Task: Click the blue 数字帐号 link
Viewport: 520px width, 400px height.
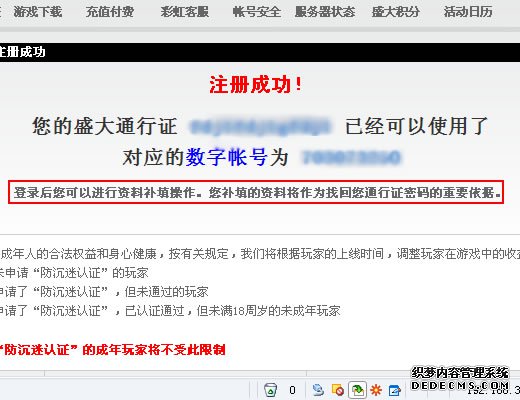Action: click(x=226, y=157)
